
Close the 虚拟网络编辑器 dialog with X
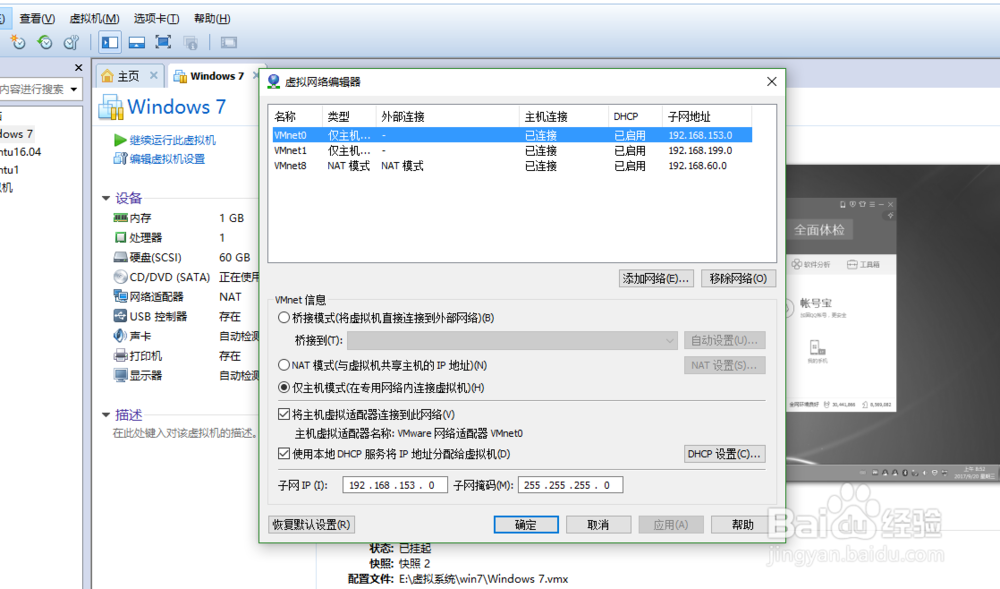click(772, 82)
